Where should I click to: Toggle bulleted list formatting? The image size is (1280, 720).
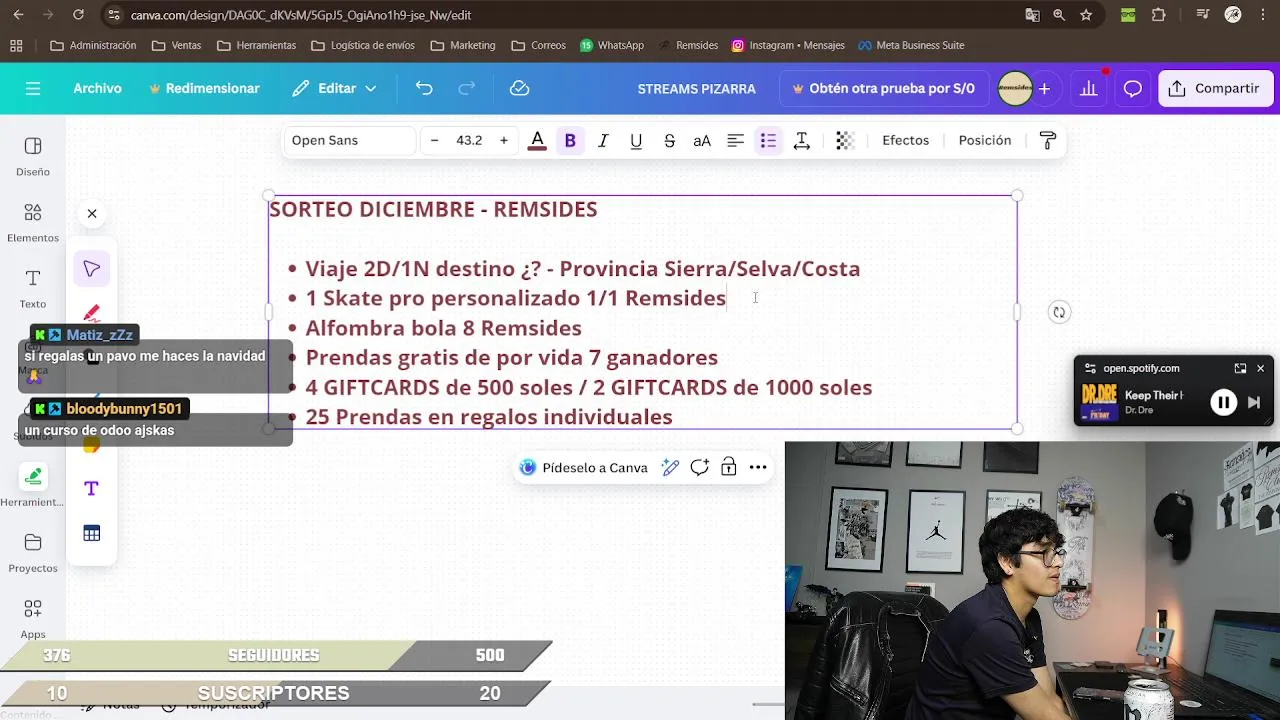click(768, 140)
